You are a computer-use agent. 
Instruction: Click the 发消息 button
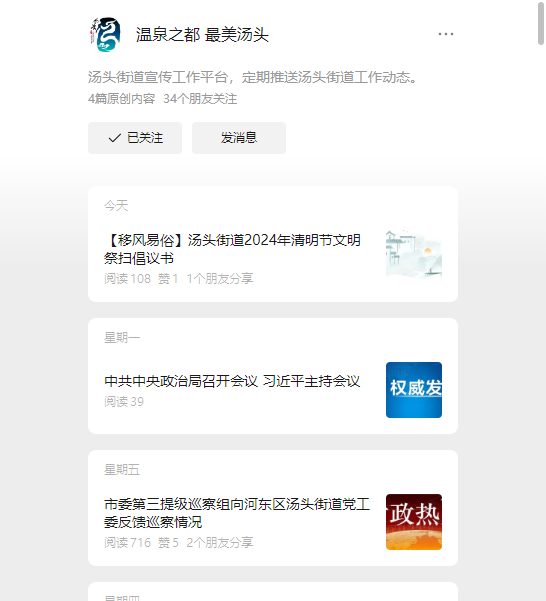click(239, 138)
